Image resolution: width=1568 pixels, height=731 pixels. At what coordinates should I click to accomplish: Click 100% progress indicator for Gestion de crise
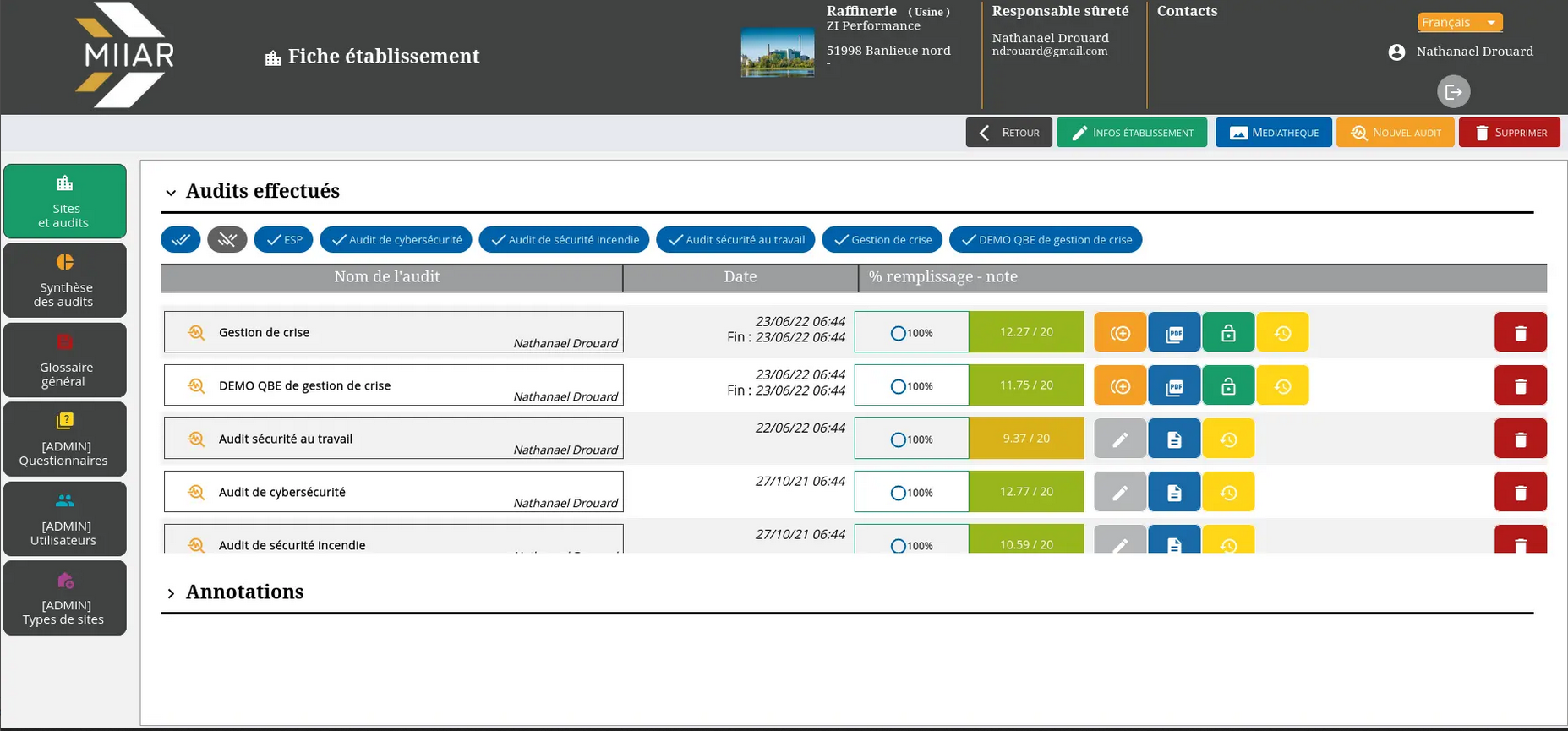tap(911, 332)
